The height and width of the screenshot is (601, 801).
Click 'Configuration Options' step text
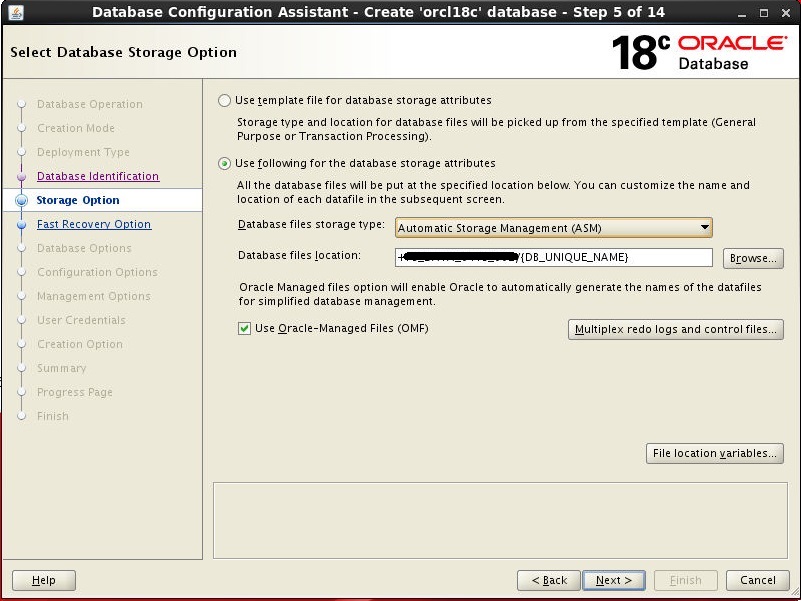tap(97, 272)
